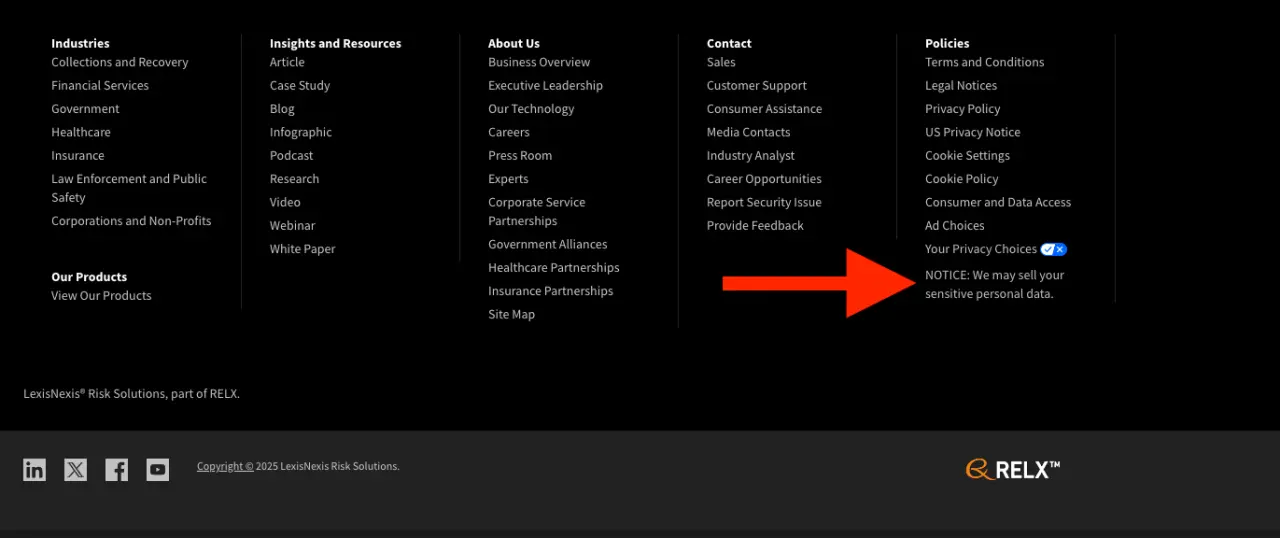This screenshot has height=538, width=1280.
Task: Open Collections and Recovery link
Action: (120, 62)
